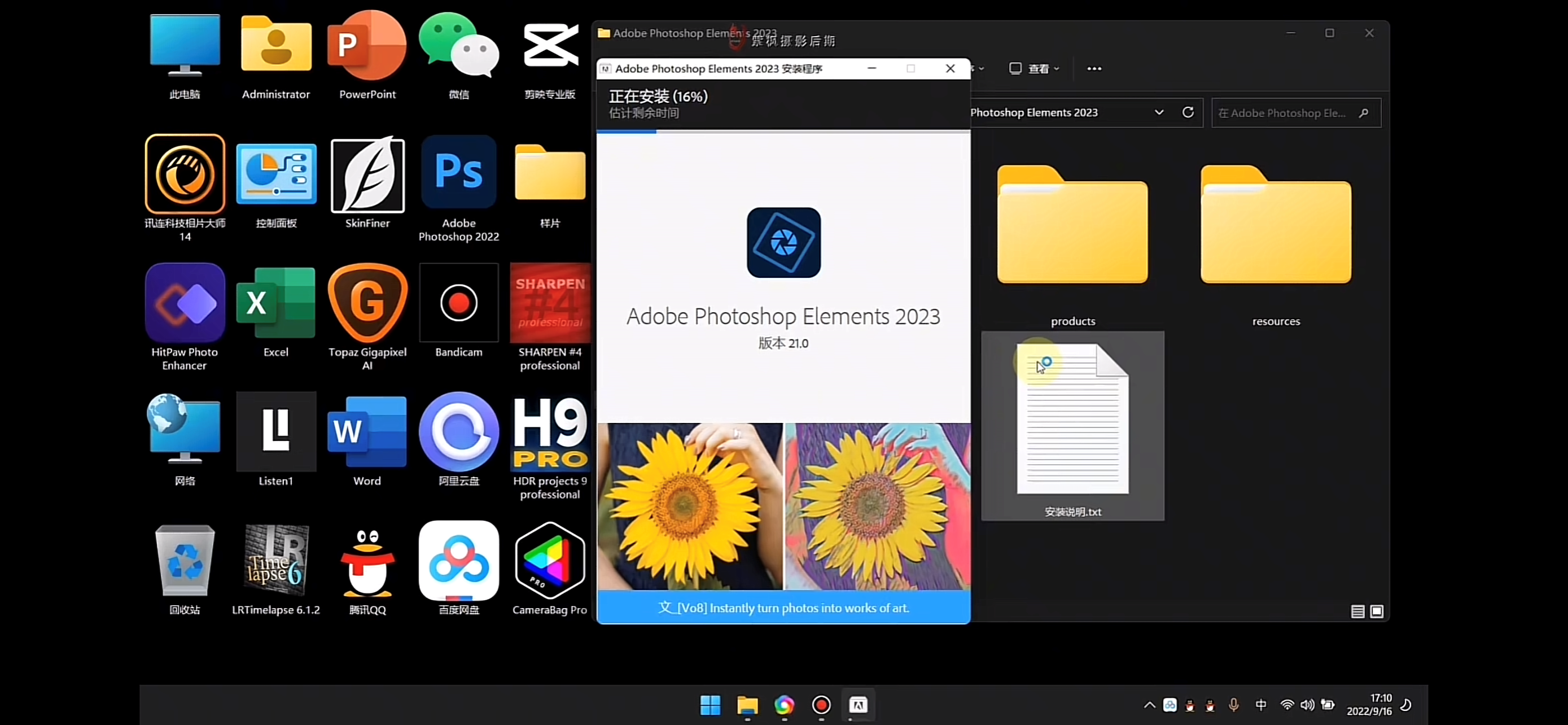Open 讯连科技相片大师 14 icon
The image size is (1568, 725).
185,187
